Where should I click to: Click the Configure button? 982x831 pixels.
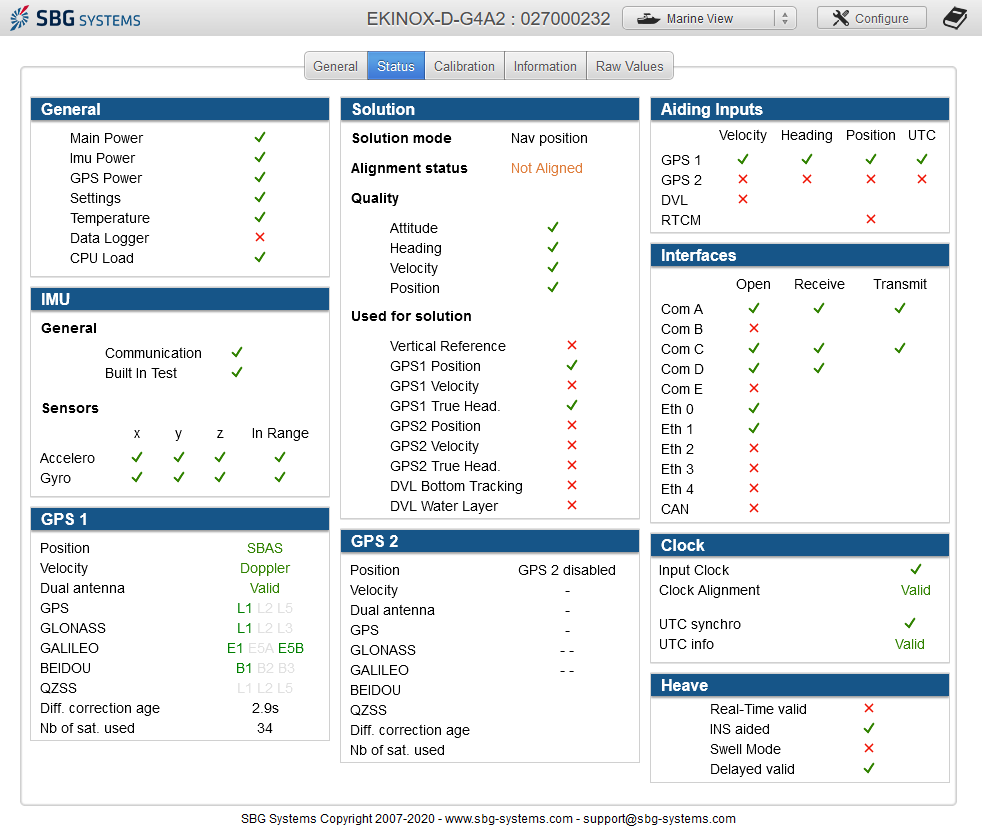click(x=872, y=18)
